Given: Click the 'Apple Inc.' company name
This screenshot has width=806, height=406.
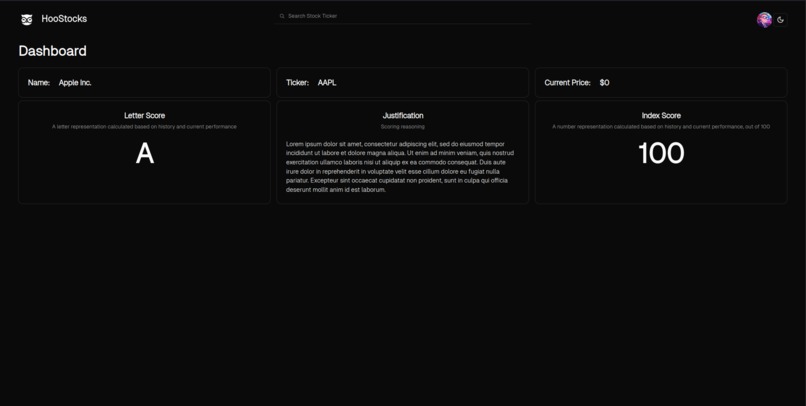Looking at the screenshot, I should (x=75, y=83).
